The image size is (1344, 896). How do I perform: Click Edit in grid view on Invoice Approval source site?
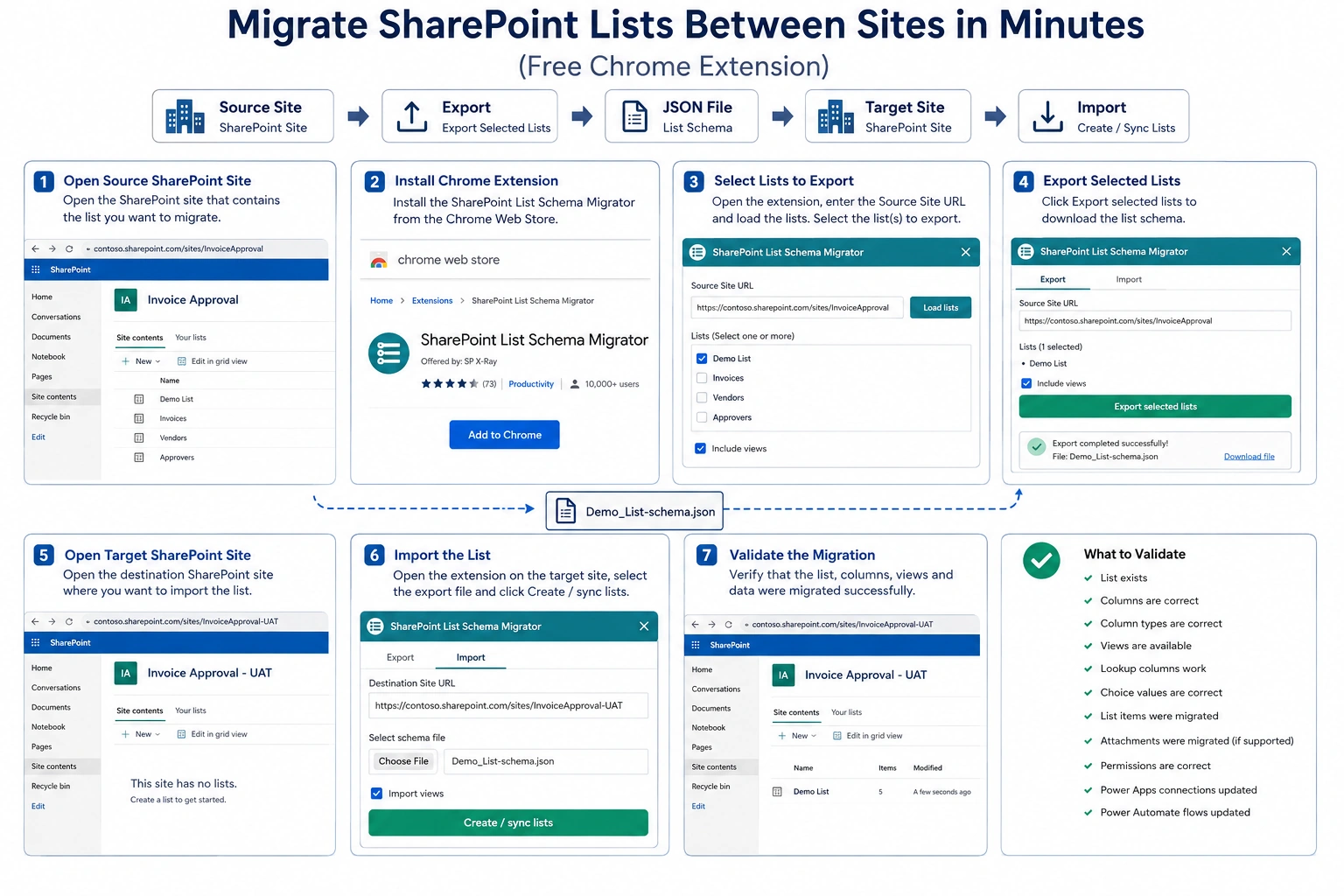point(213,361)
